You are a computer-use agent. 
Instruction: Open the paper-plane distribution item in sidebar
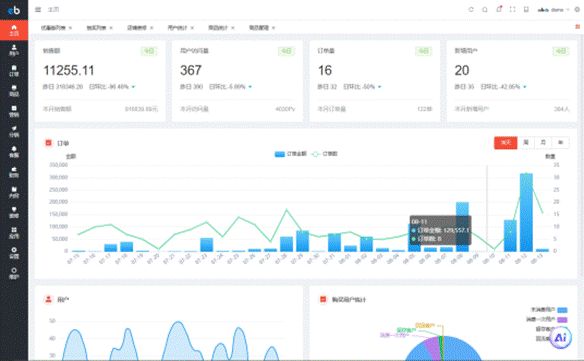point(14,131)
